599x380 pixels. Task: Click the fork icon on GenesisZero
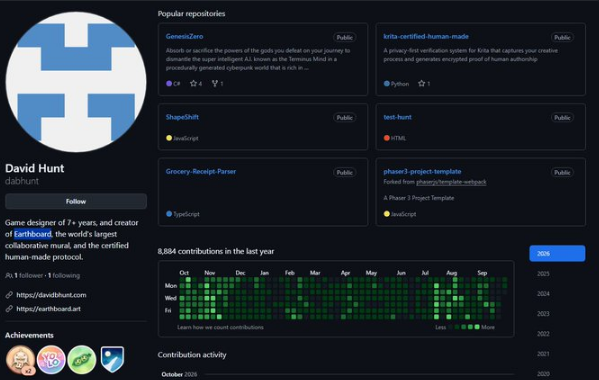coord(215,83)
